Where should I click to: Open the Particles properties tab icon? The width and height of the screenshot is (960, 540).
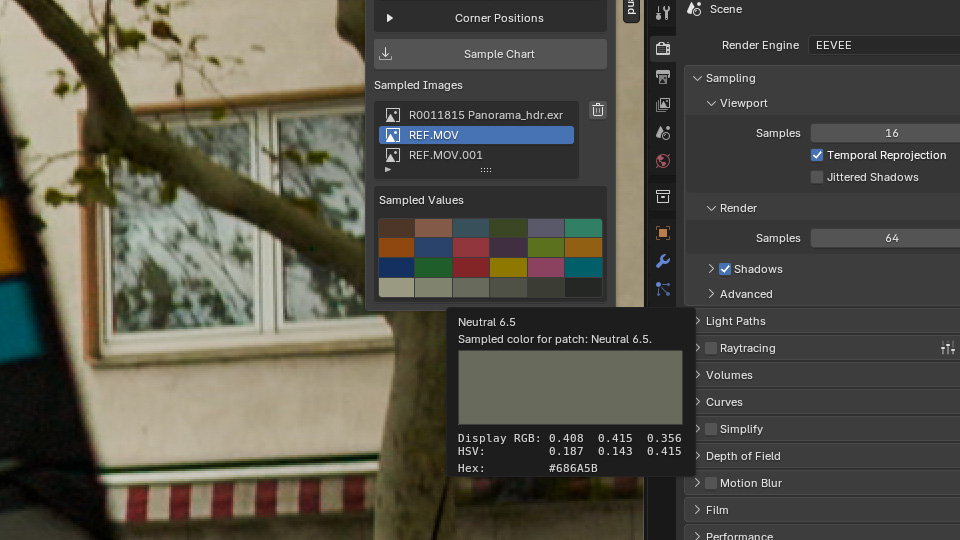tap(662, 289)
